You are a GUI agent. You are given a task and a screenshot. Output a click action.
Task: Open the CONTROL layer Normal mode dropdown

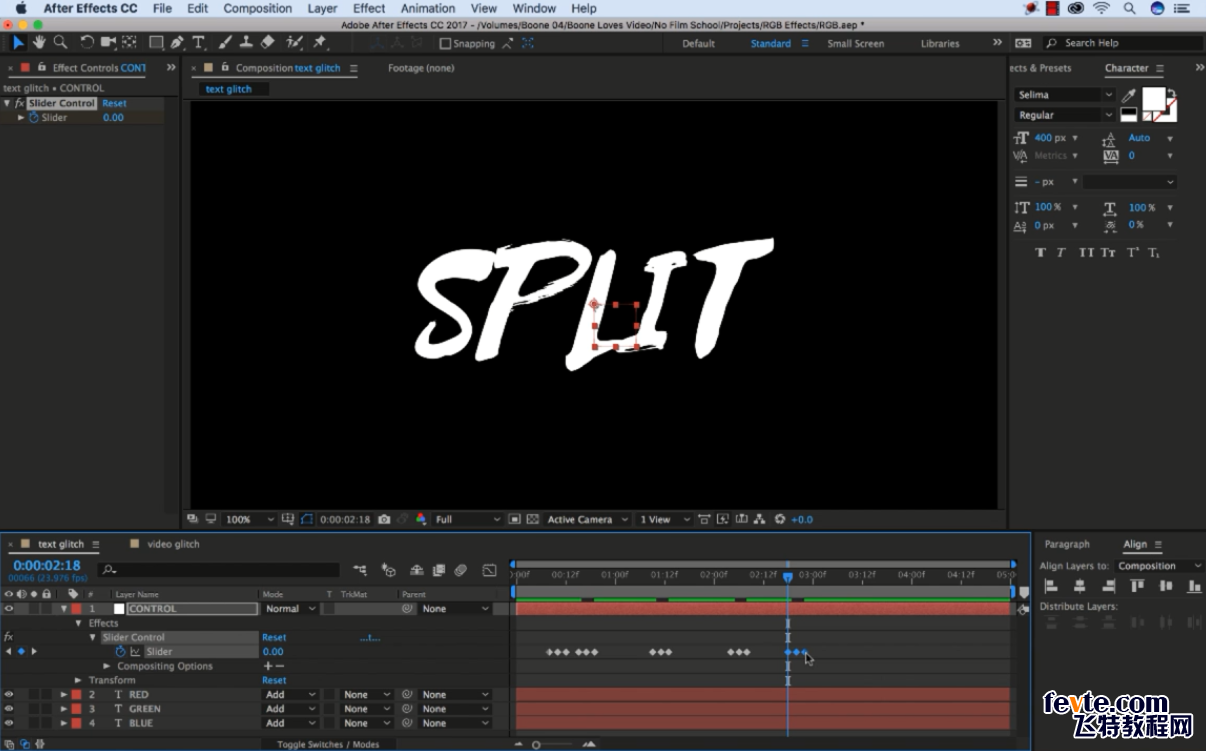pos(290,608)
